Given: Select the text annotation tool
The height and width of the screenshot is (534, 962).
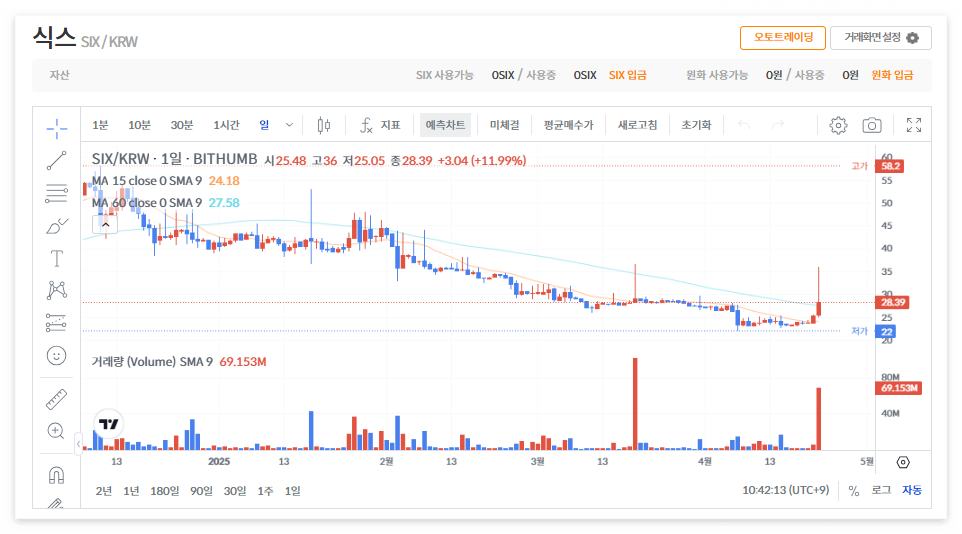Looking at the screenshot, I should coord(56,258).
